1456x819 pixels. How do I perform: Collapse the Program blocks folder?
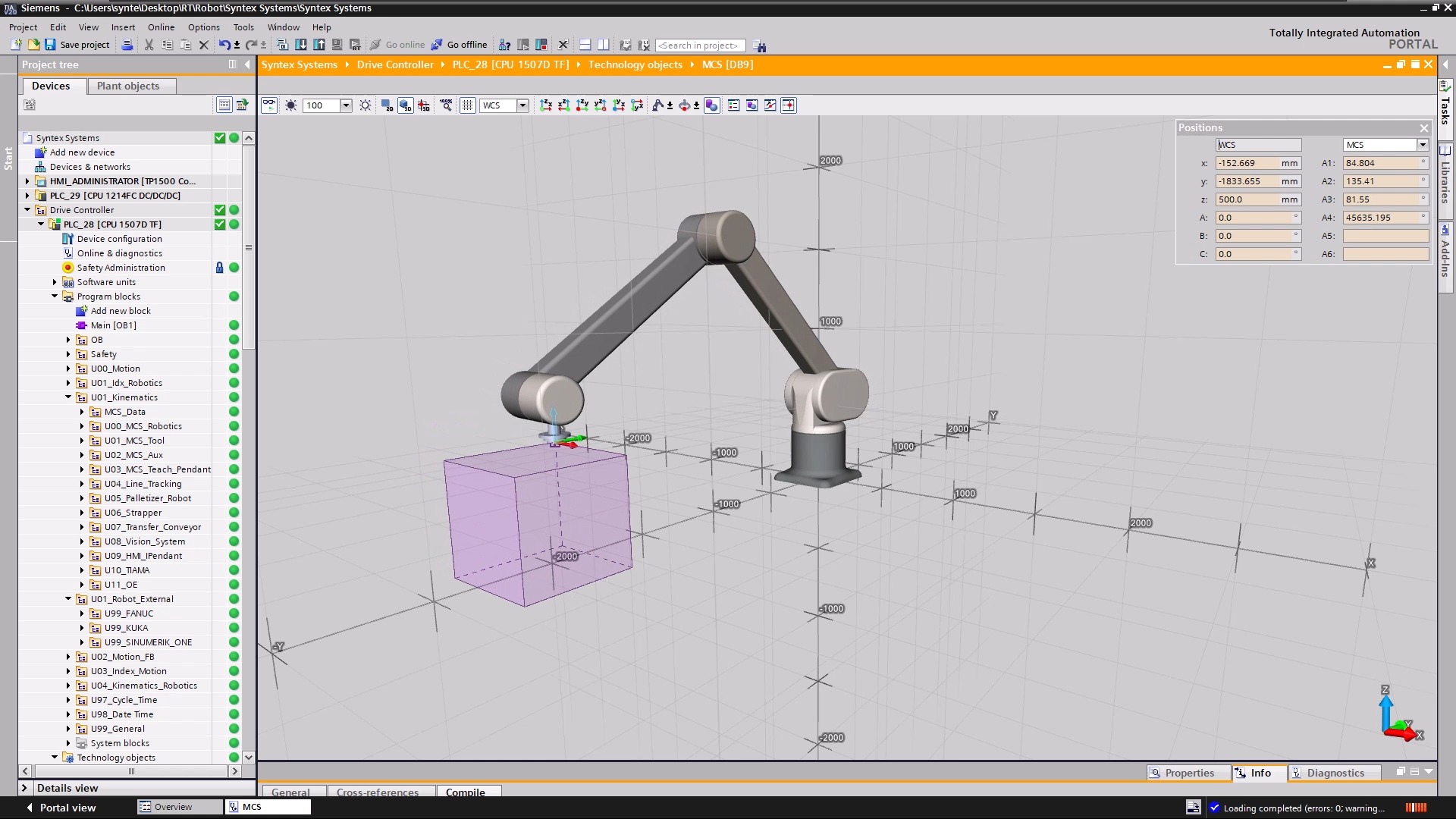(x=55, y=297)
